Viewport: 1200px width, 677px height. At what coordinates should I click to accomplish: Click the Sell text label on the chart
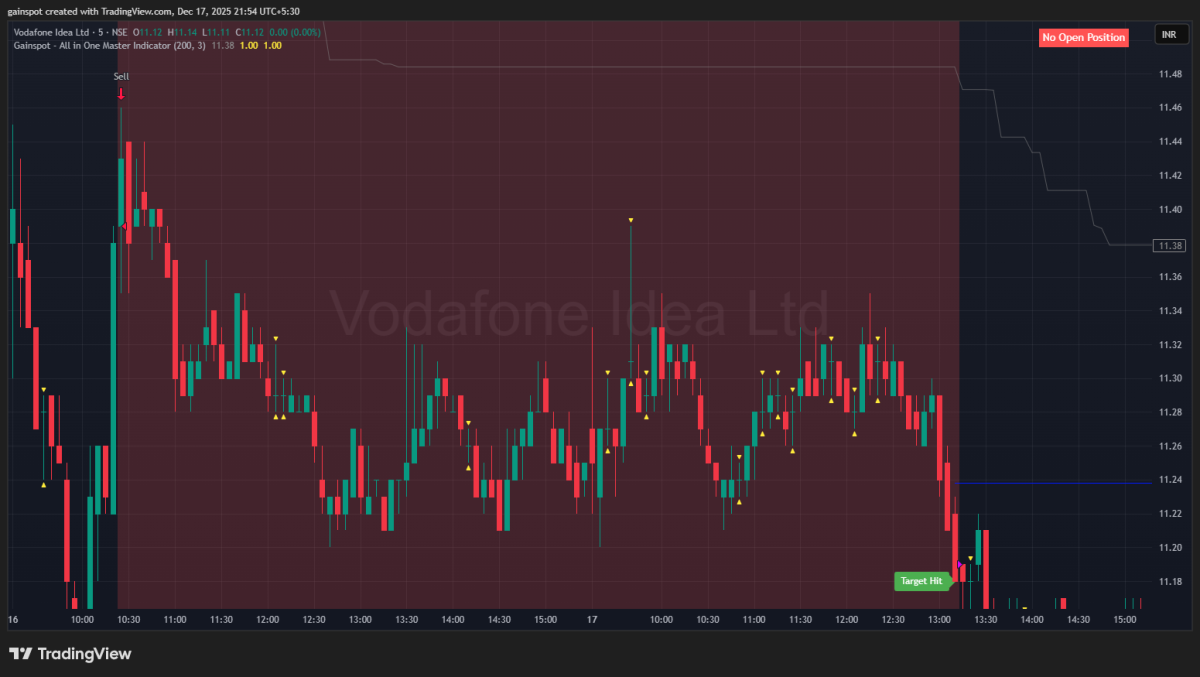click(x=121, y=76)
